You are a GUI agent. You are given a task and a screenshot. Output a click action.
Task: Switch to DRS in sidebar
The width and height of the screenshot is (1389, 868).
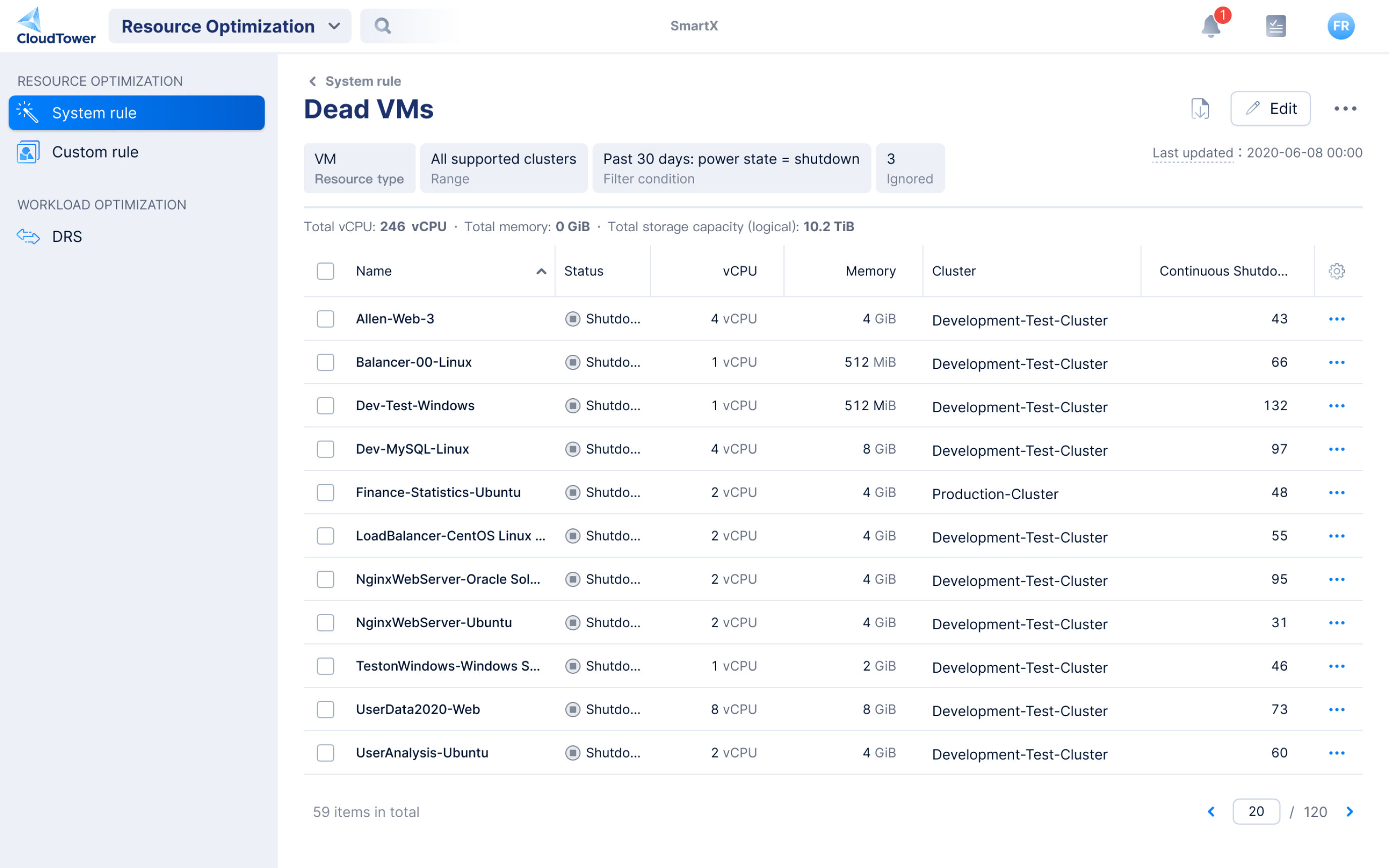67,237
